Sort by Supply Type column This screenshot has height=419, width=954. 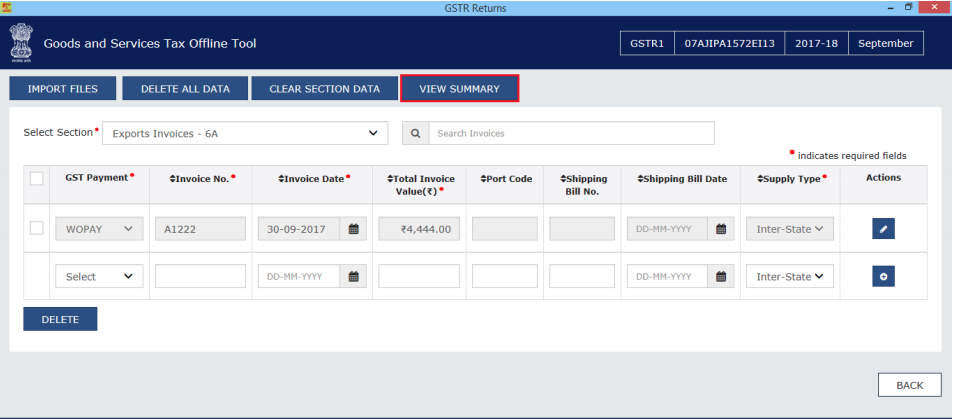click(792, 179)
